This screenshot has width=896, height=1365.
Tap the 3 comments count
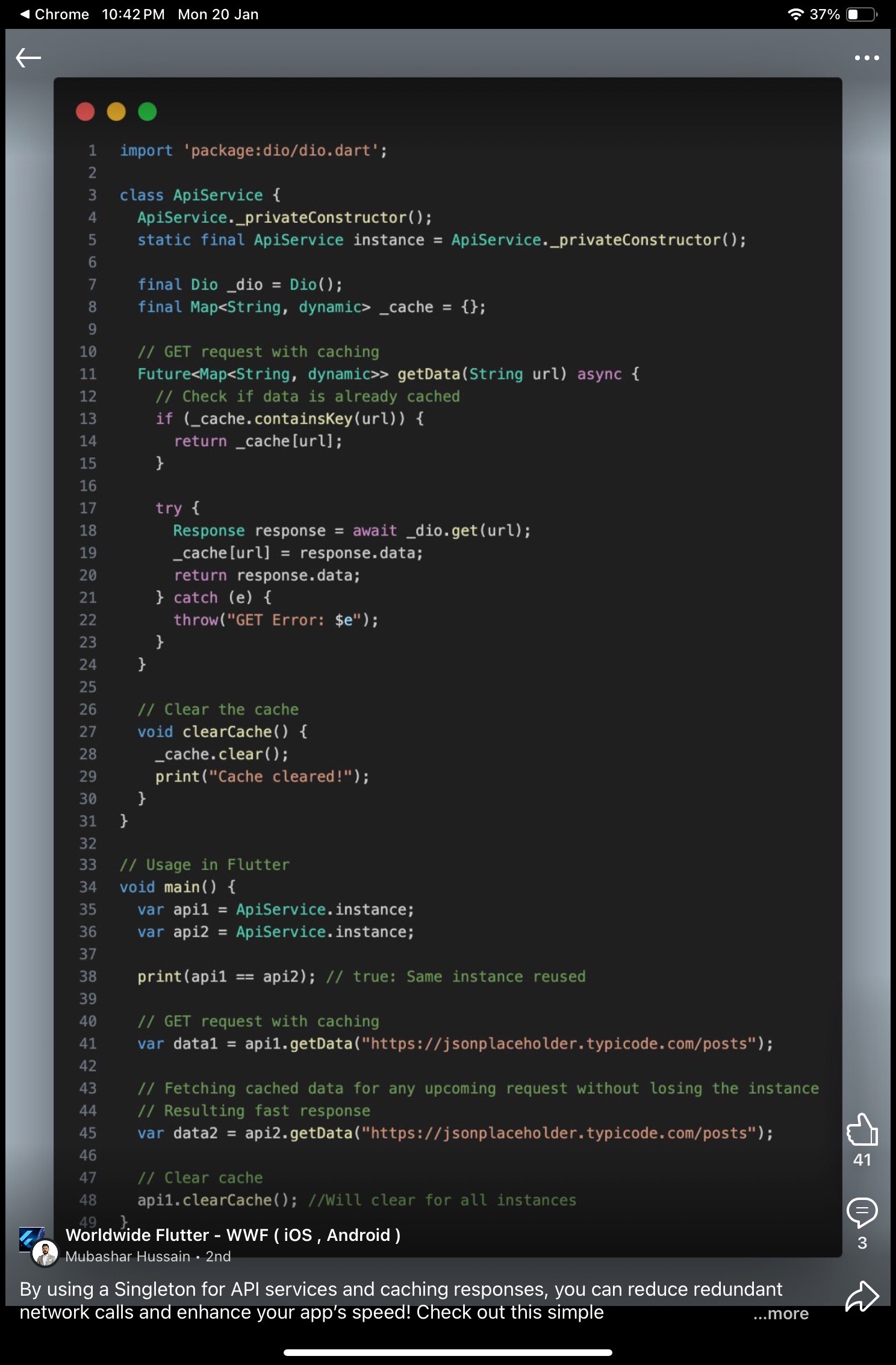(x=862, y=1243)
